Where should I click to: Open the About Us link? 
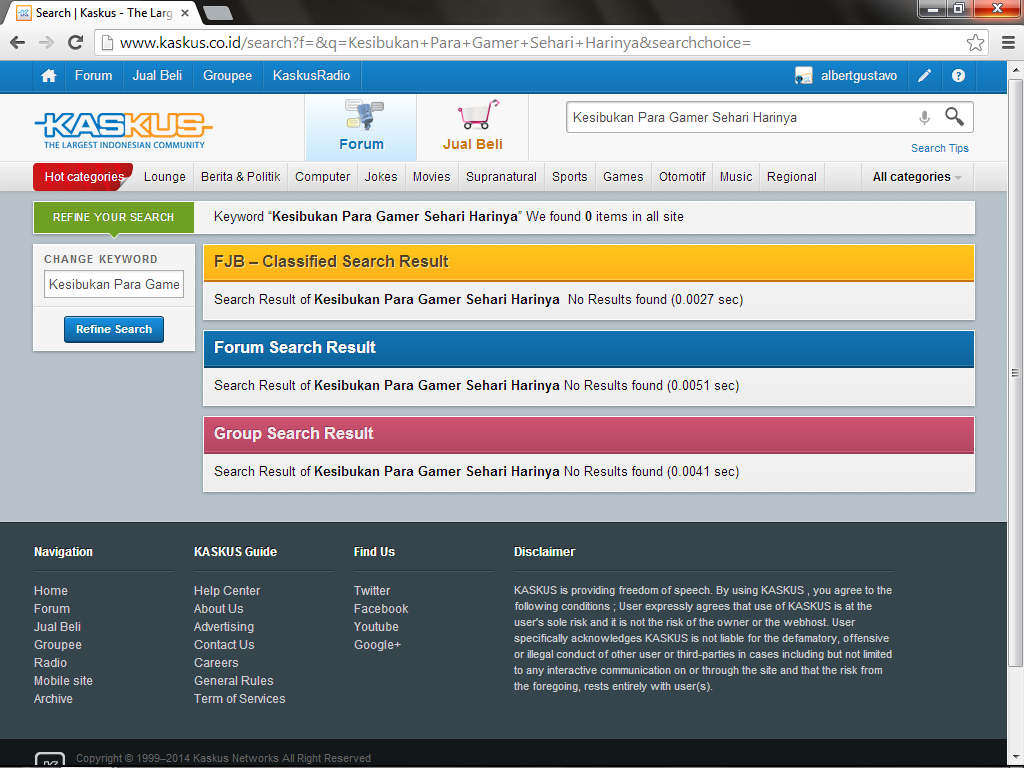[x=218, y=609]
